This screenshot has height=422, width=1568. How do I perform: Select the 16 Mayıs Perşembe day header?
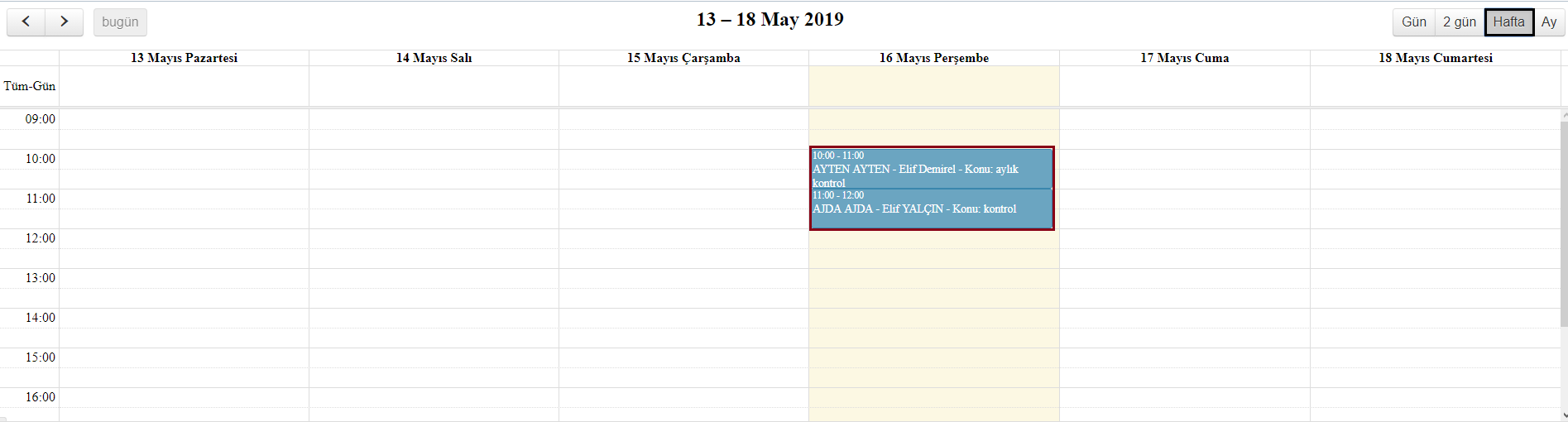[x=933, y=58]
